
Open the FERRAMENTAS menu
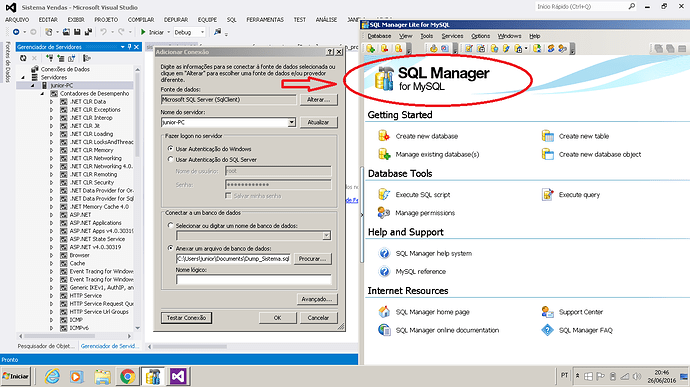pyautogui.click(x=265, y=20)
